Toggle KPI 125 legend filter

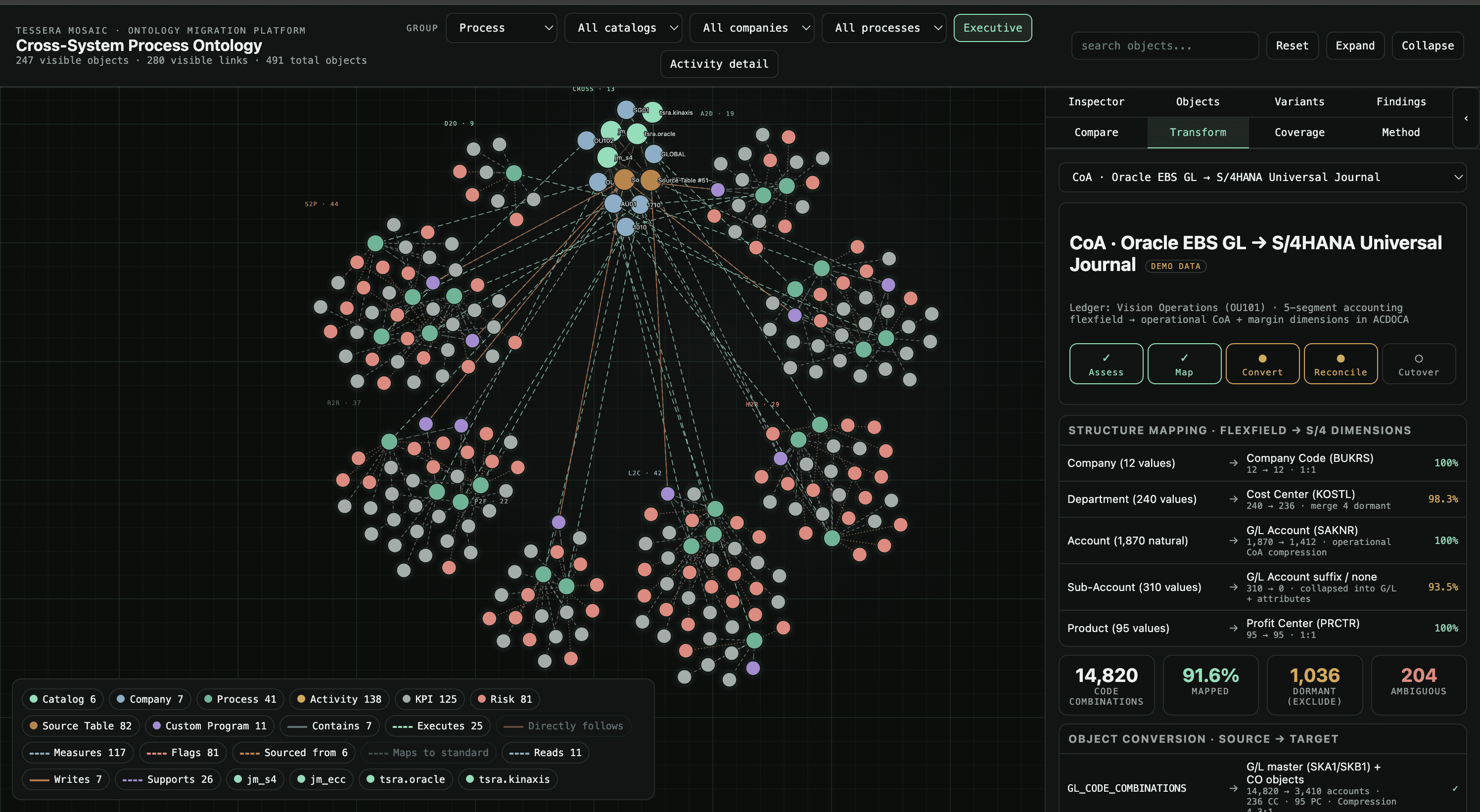click(x=430, y=699)
